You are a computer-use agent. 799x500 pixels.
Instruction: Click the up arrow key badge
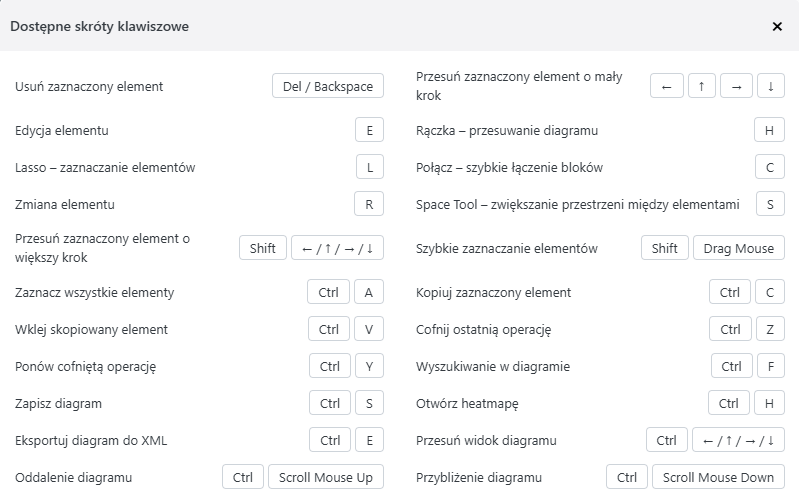702,86
